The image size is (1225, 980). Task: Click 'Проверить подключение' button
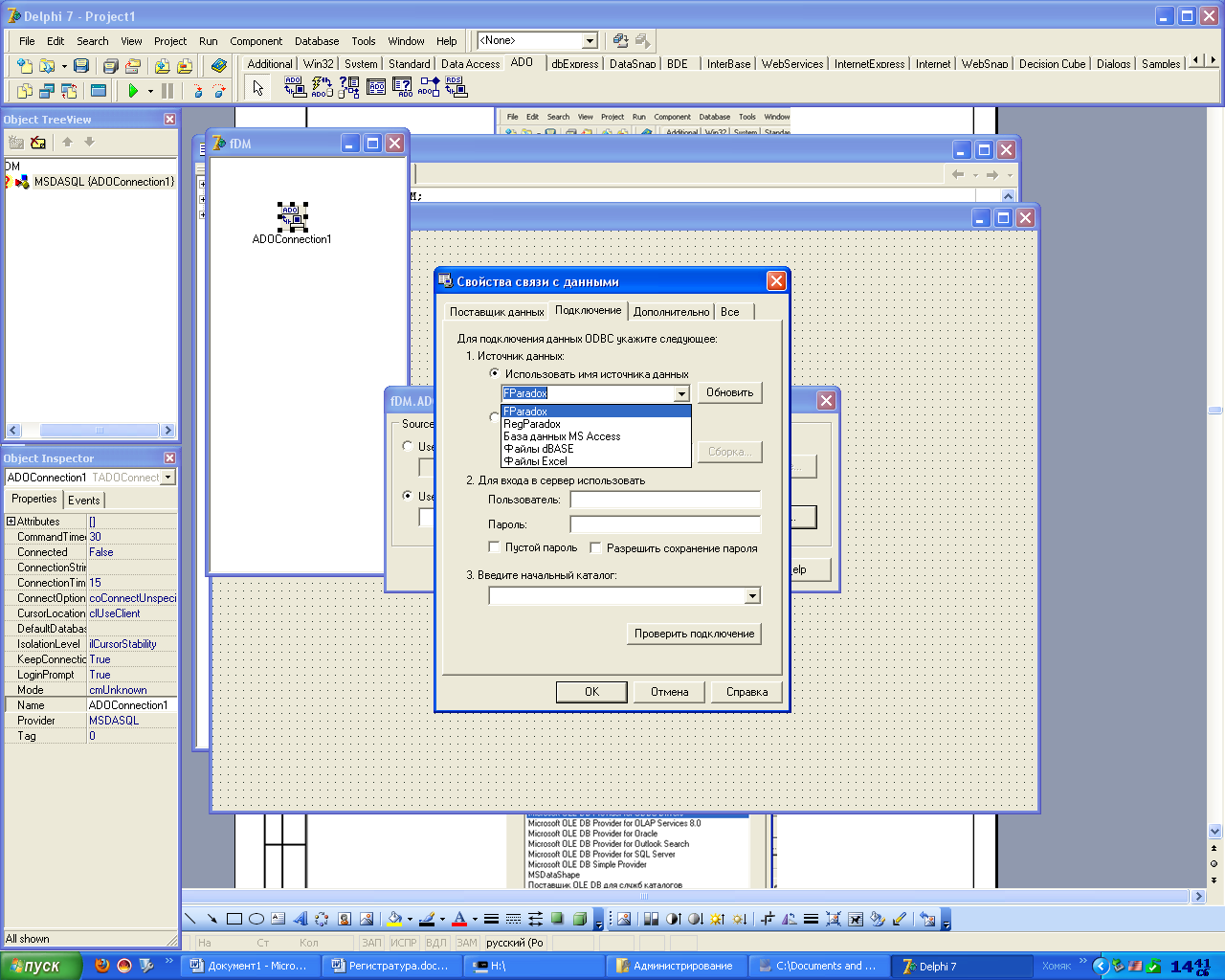point(694,634)
